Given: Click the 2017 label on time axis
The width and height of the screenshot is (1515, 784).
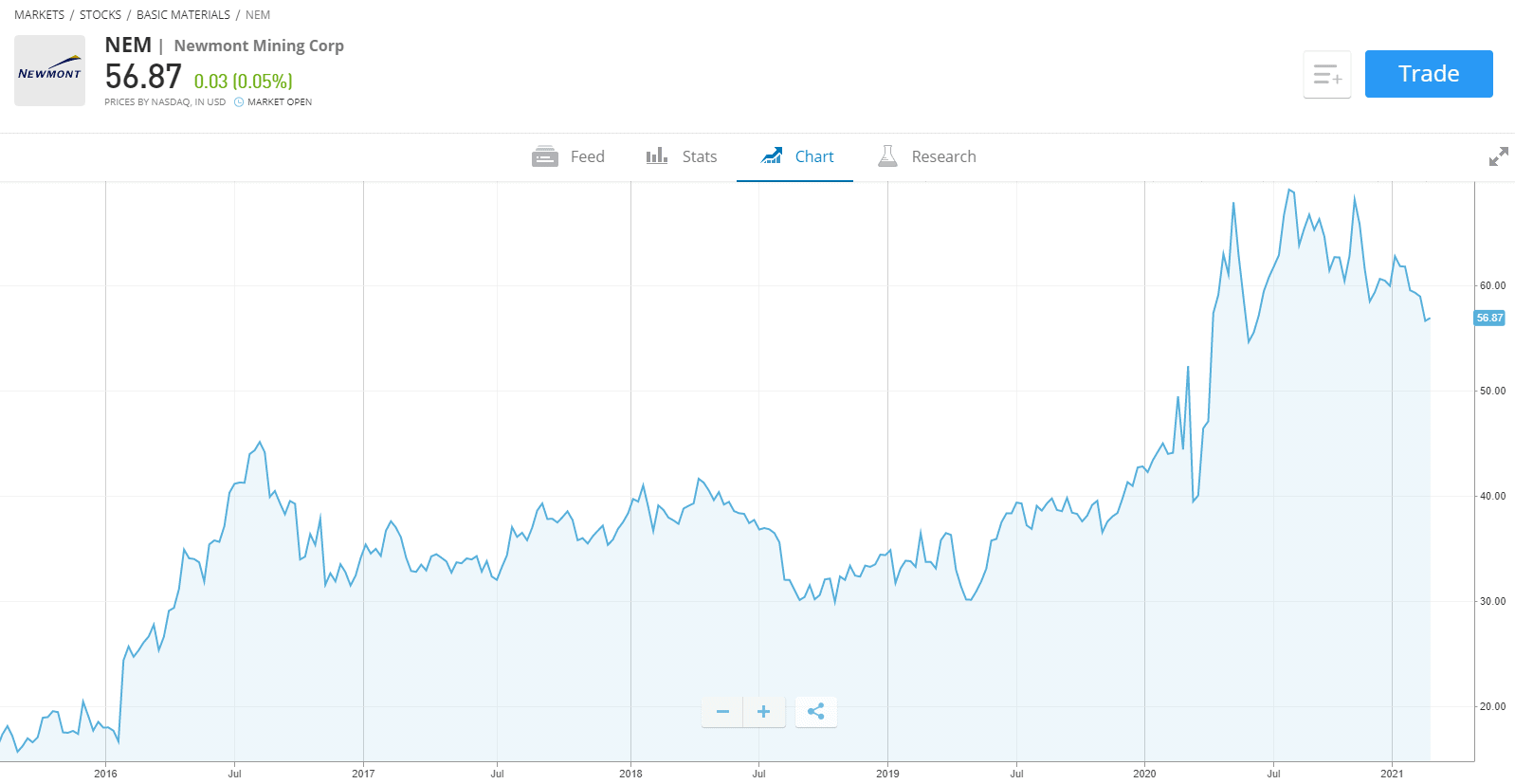Looking at the screenshot, I should (363, 774).
